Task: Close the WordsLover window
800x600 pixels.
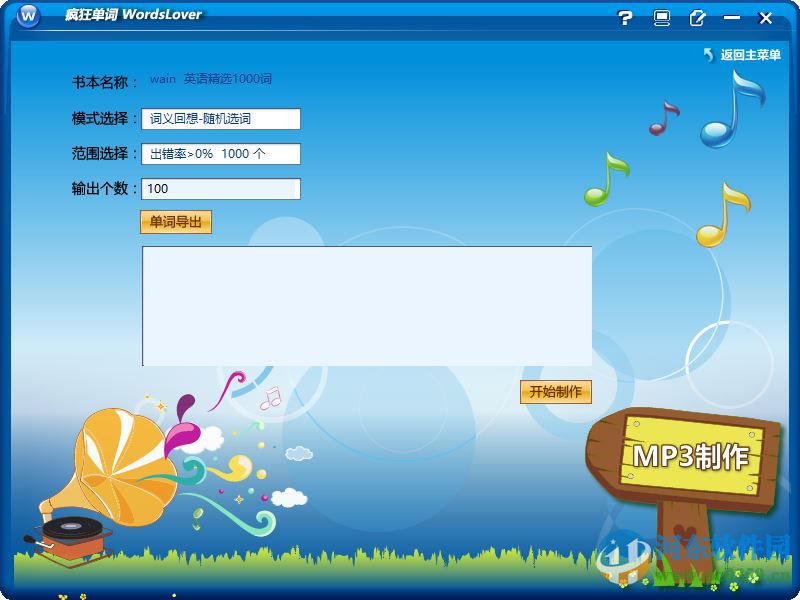Action: 765,18
